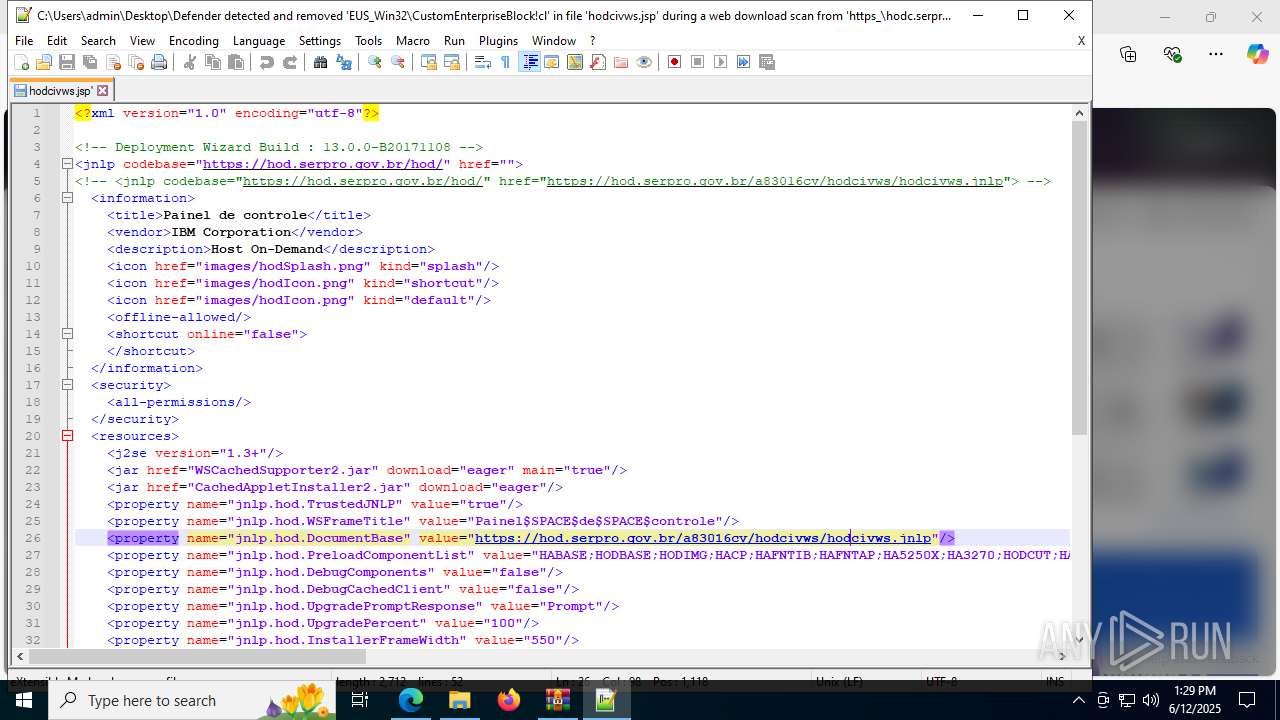Undo the last edit with the Undo icon
This screenshot has width=1280, height=720.
pos(267,62)
